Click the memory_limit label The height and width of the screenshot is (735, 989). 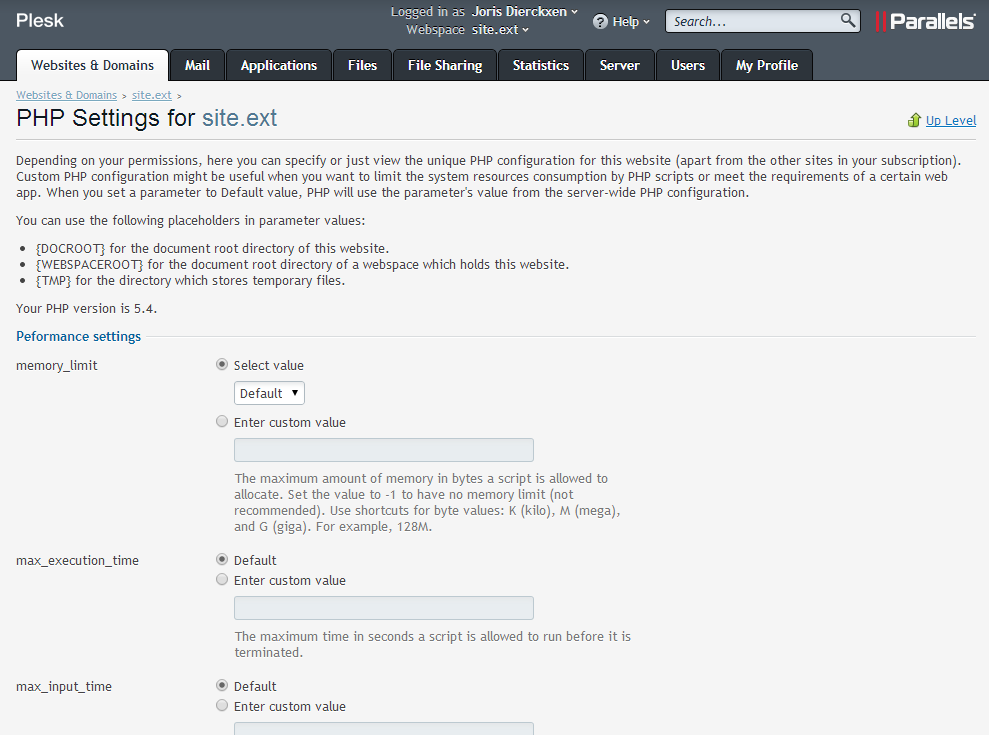click(x=57, y=365)
